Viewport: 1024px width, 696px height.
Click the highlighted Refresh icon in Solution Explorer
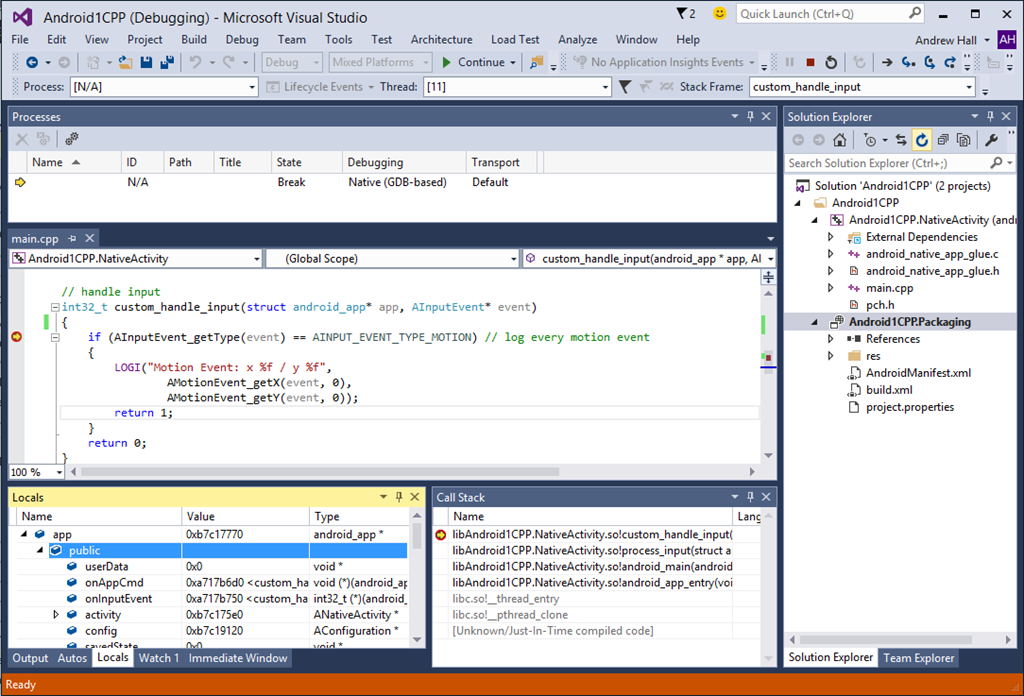(921, 140)
